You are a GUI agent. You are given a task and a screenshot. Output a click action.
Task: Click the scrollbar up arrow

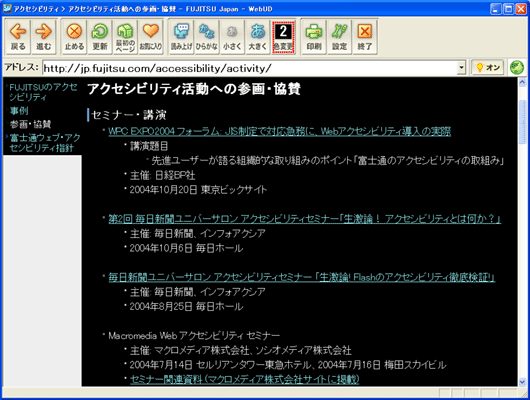click(522, 82)
